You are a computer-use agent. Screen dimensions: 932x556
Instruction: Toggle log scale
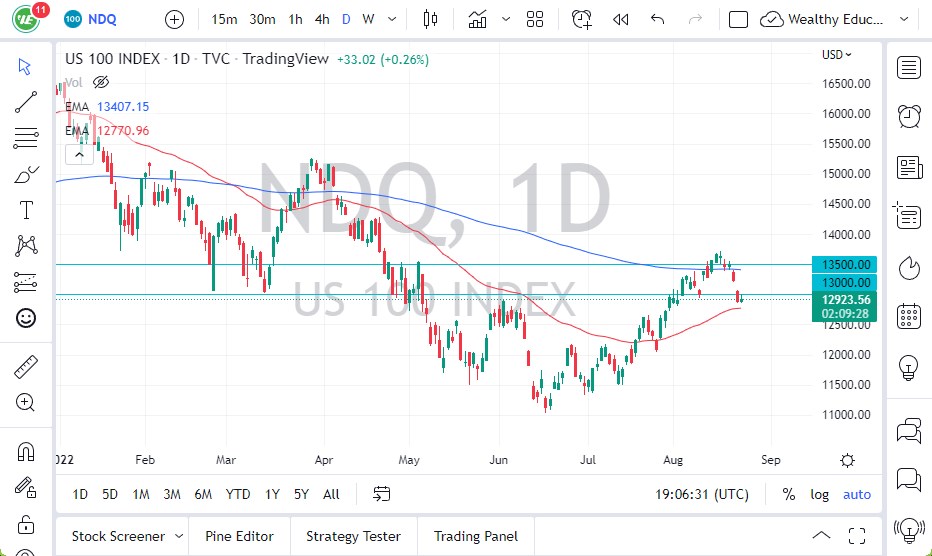point(819,494)
